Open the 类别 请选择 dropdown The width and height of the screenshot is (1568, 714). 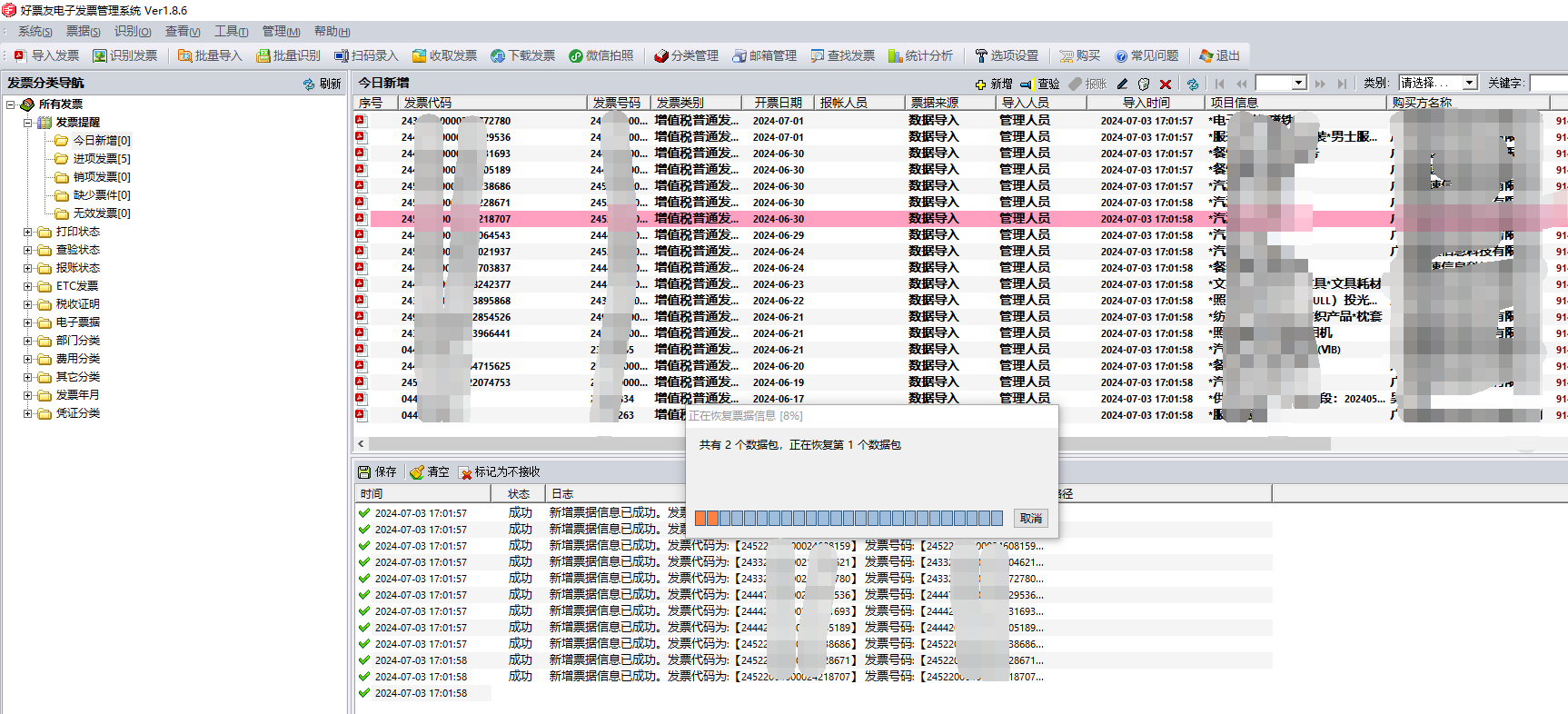1469,83
